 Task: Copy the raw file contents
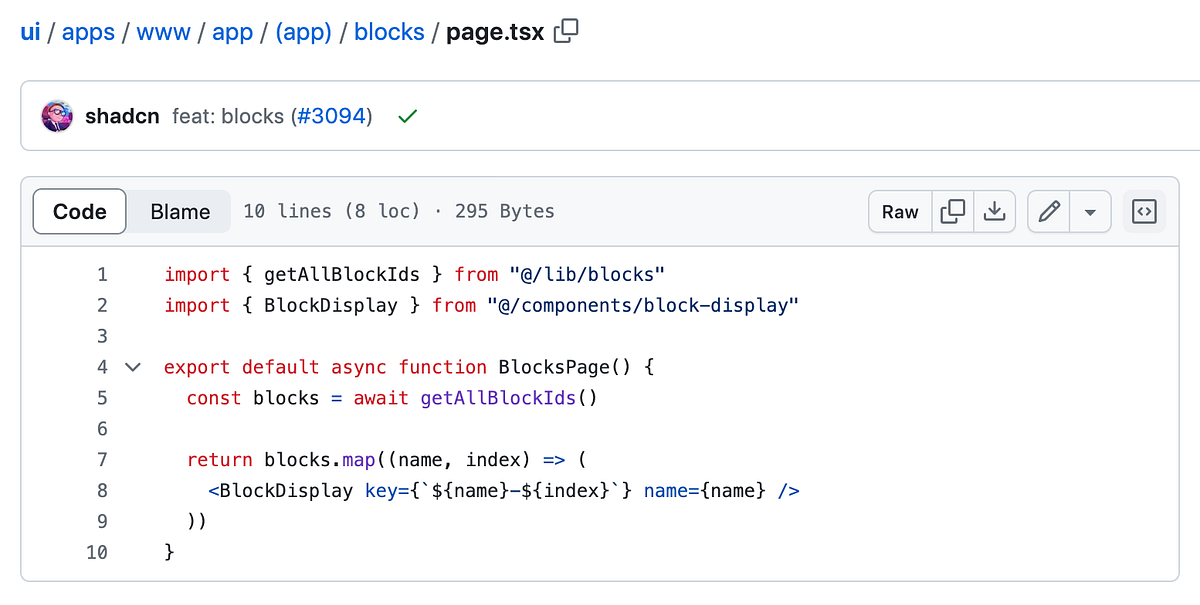(x=952, y=211)
